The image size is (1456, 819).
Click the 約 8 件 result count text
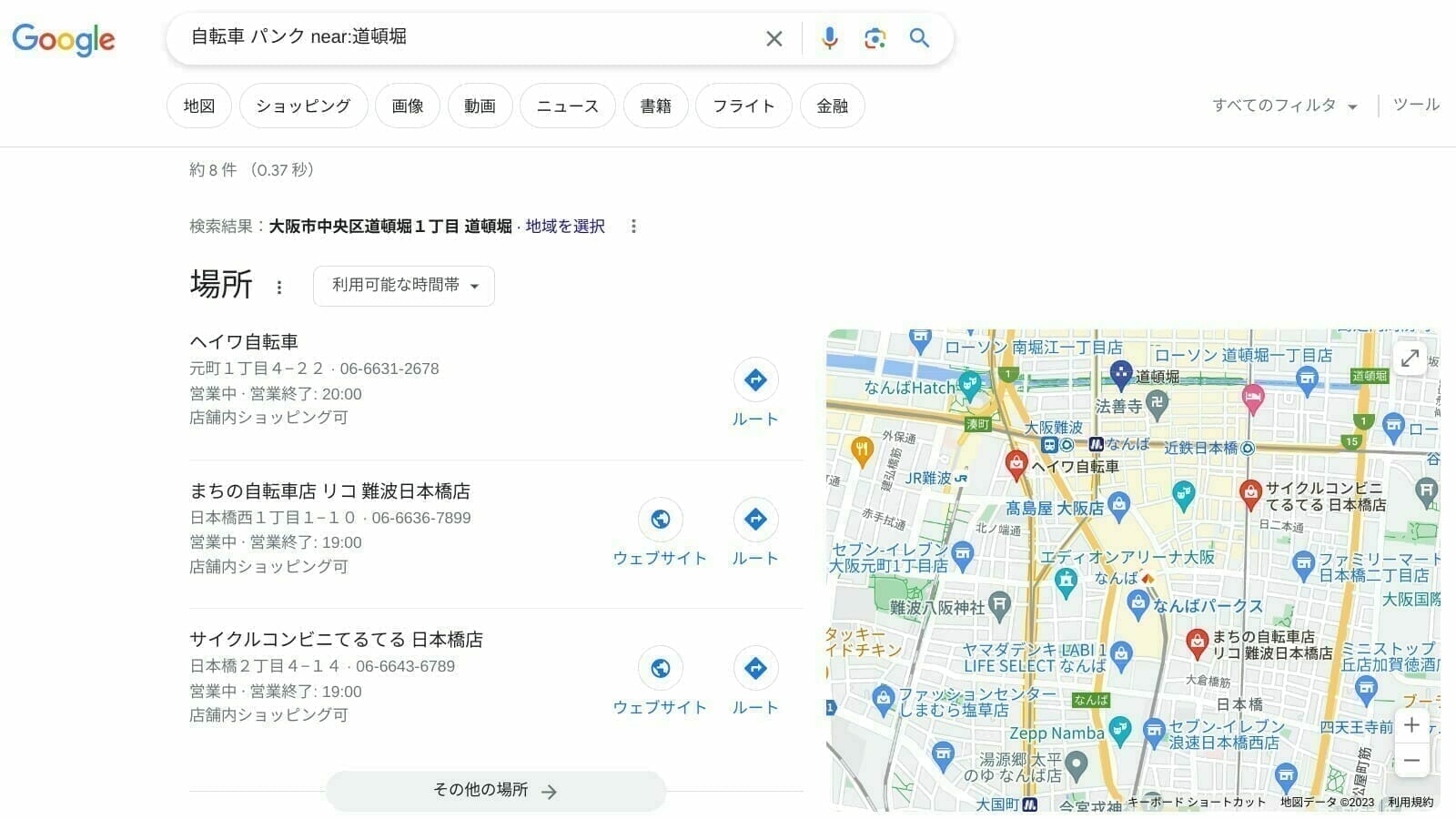[213, 170]
